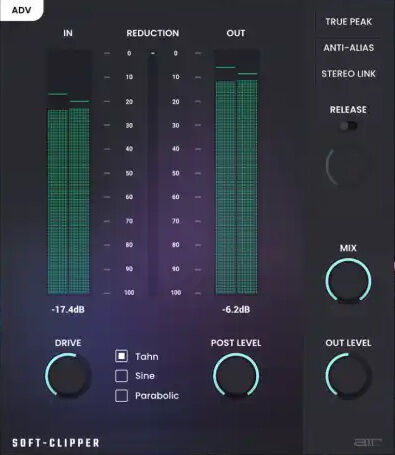Click the AIR logo icon

point(367,443)
